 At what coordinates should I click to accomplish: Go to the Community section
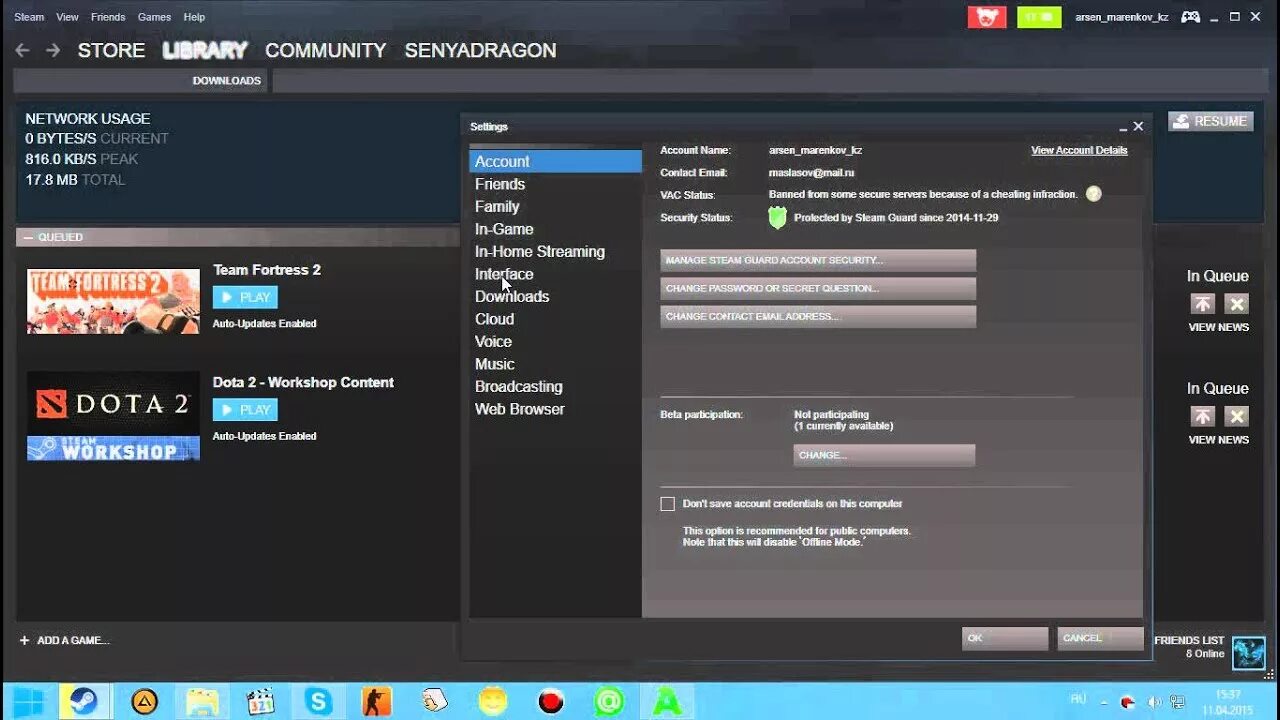click(325, 50)
